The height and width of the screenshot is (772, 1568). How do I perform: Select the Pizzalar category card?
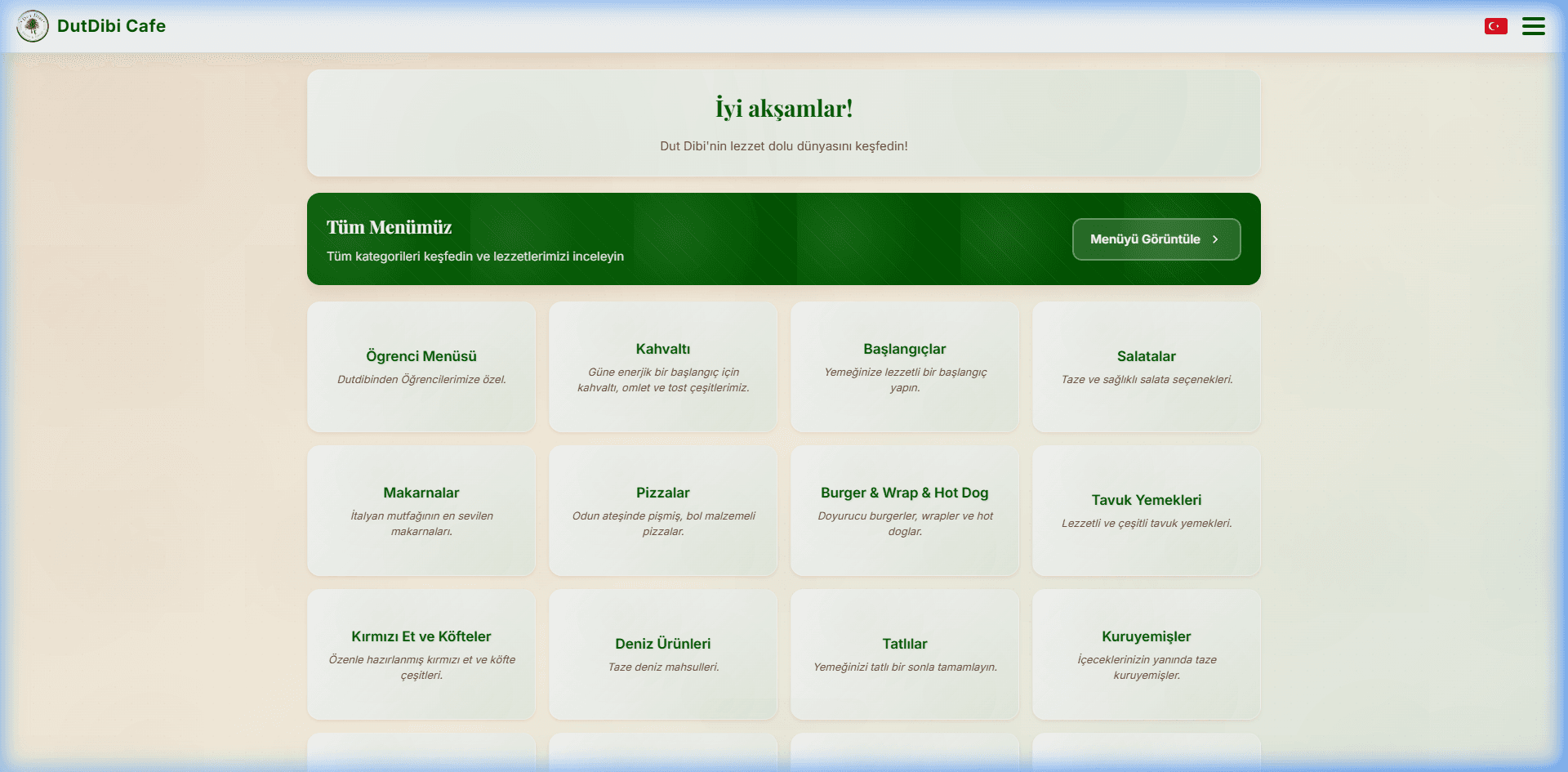point(663,511)
